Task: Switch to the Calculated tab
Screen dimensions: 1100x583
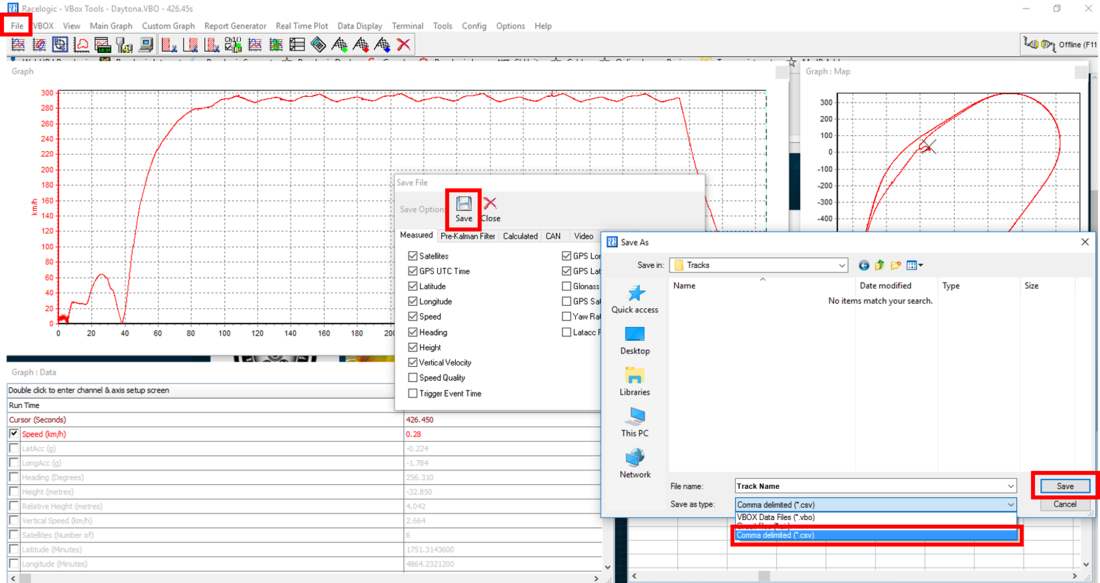Action: coord(520,236)
